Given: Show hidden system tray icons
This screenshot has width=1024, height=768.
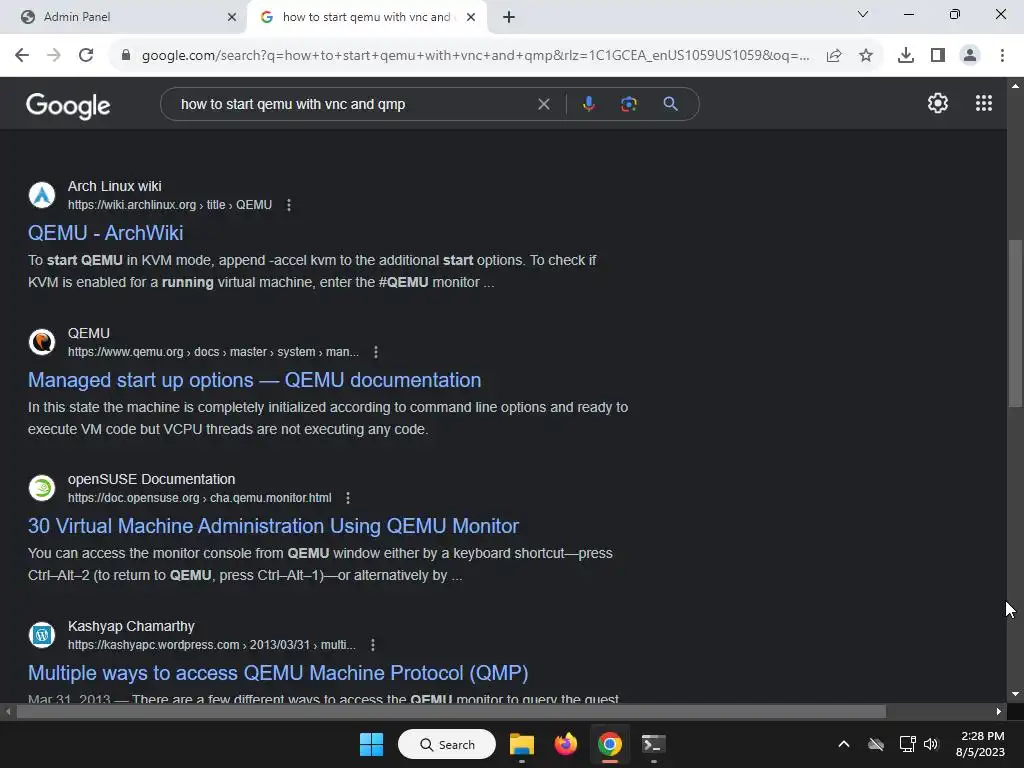Looking at the screenshot, I should tap(844, 744).
